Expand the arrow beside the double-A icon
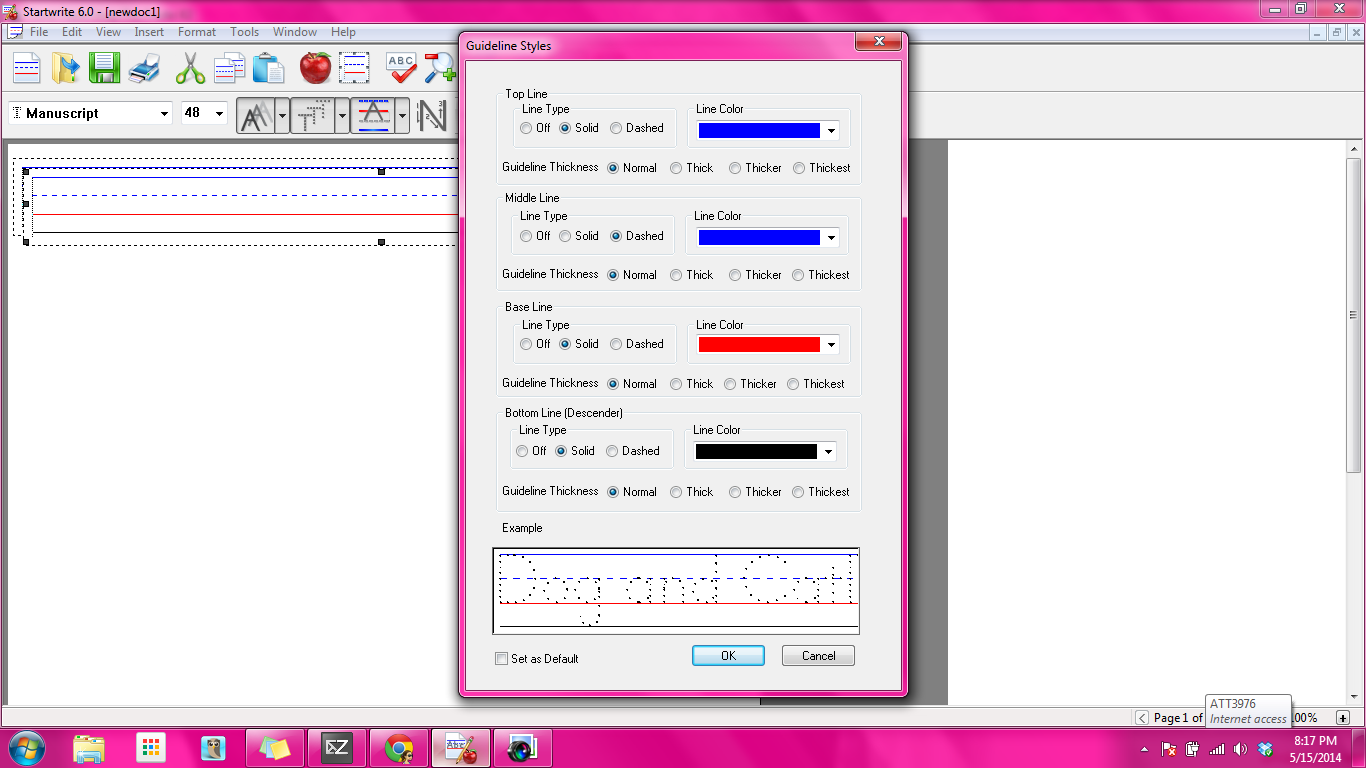The image size is (1366, 768). pos(282,116)
